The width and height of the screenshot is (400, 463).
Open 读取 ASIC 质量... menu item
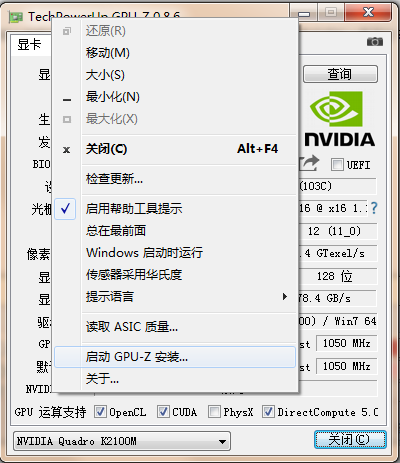(x=175, y=327)
